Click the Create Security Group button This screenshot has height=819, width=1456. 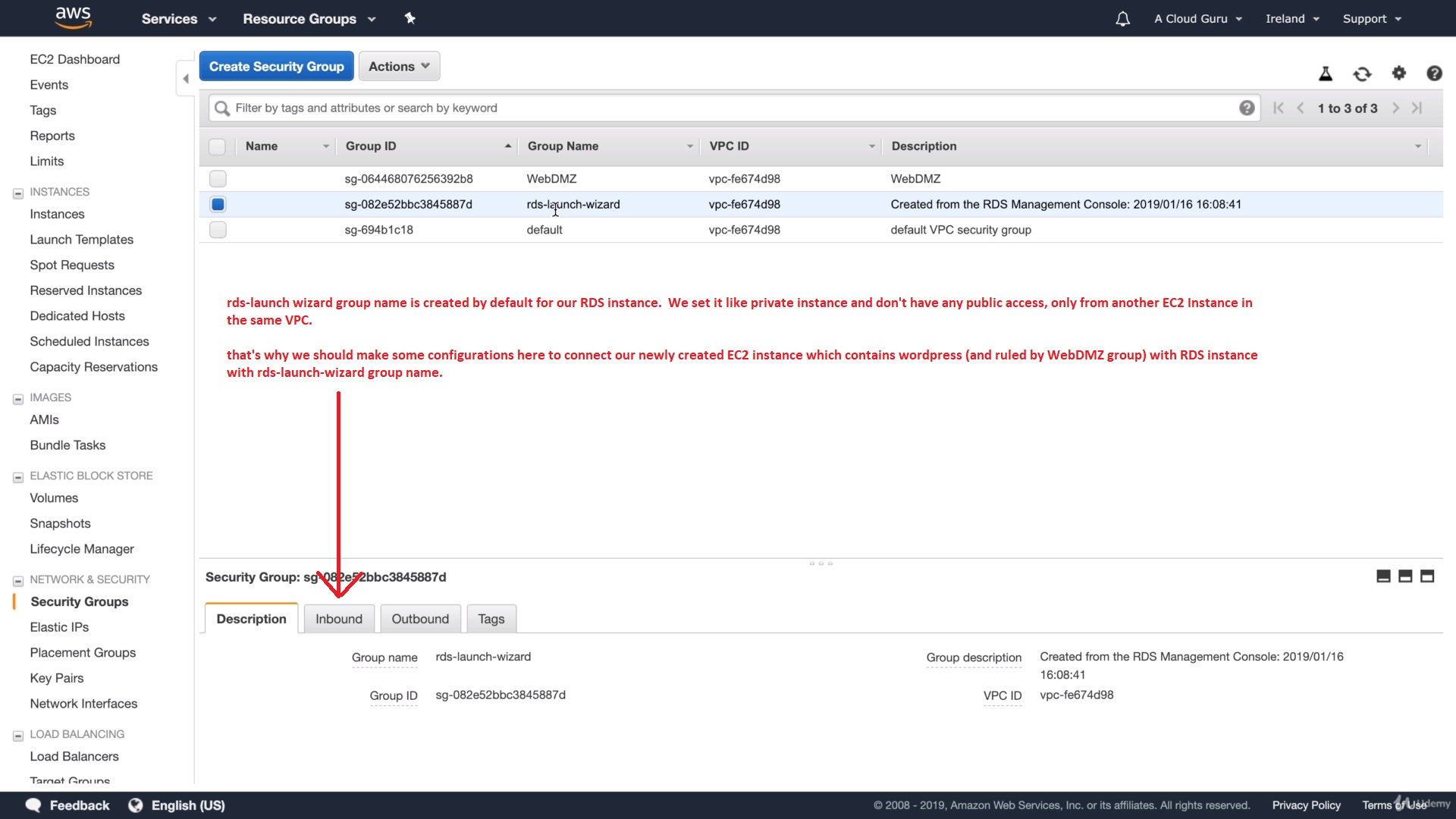click(276, 67)
